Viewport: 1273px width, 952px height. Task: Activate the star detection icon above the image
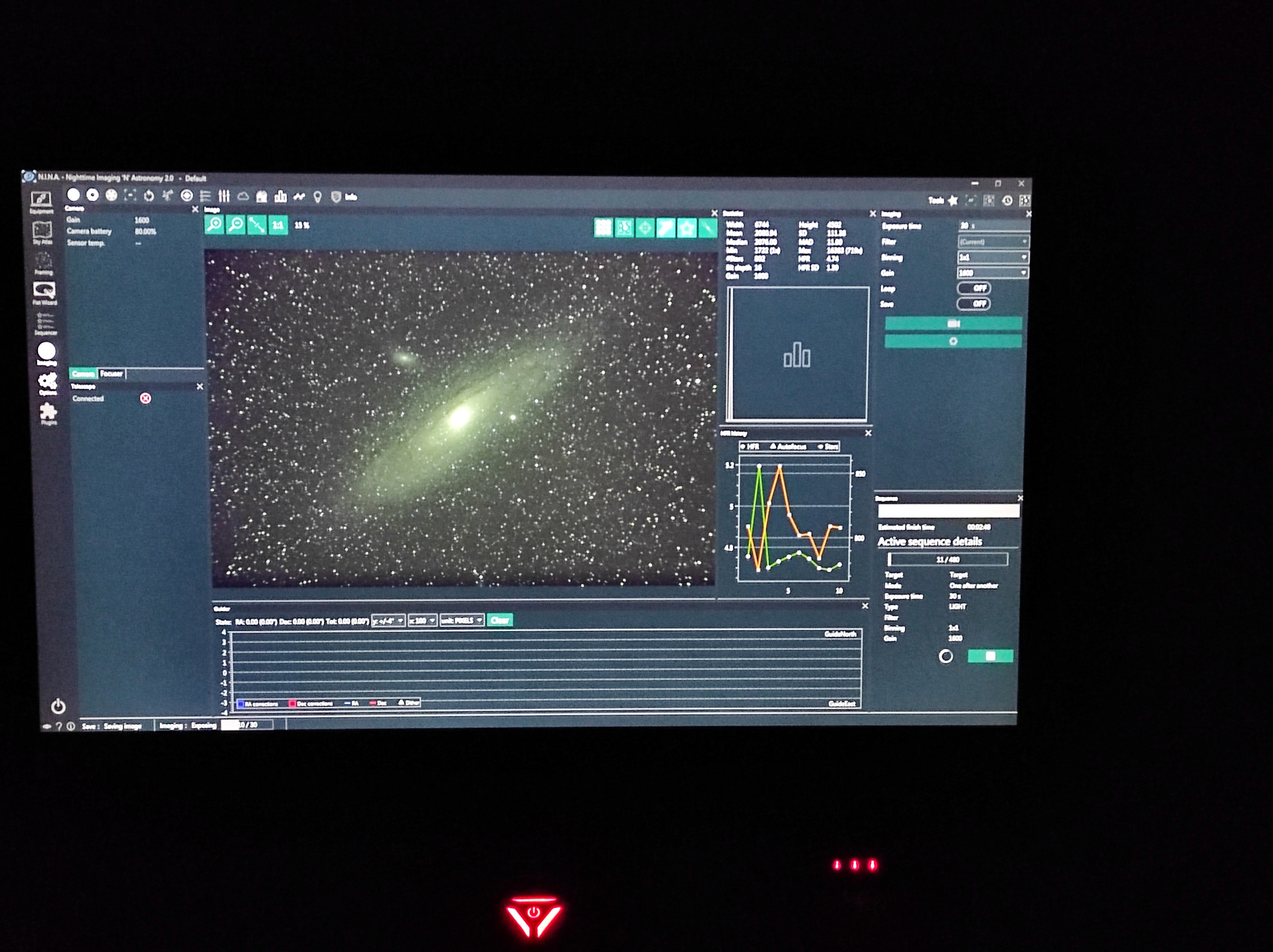pyautogui.click(x=686, y=228)
